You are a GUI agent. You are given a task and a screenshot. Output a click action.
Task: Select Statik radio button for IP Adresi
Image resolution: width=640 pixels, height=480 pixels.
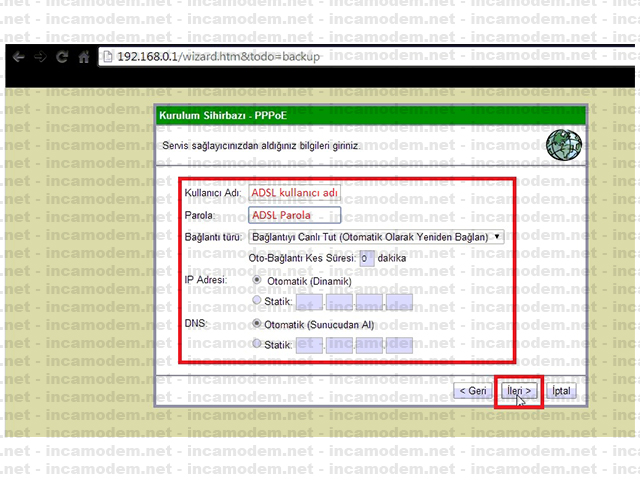point(257,300)
